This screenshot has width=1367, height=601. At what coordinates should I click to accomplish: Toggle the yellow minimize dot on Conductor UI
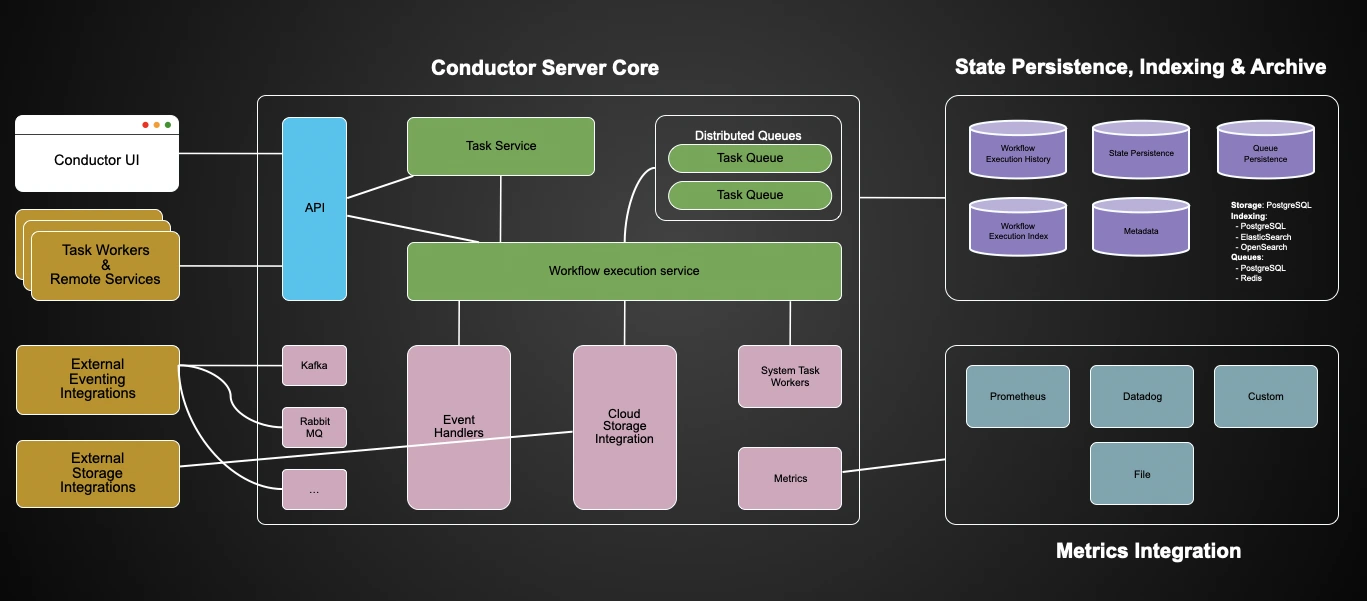156,124
